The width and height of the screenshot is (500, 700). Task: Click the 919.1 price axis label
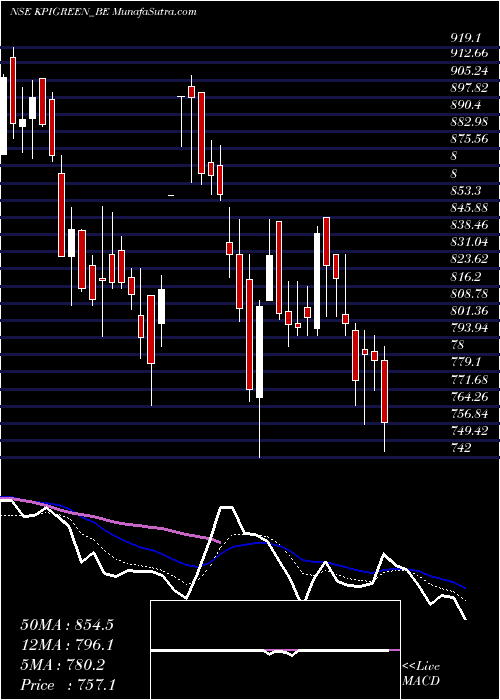coord(466,38)
